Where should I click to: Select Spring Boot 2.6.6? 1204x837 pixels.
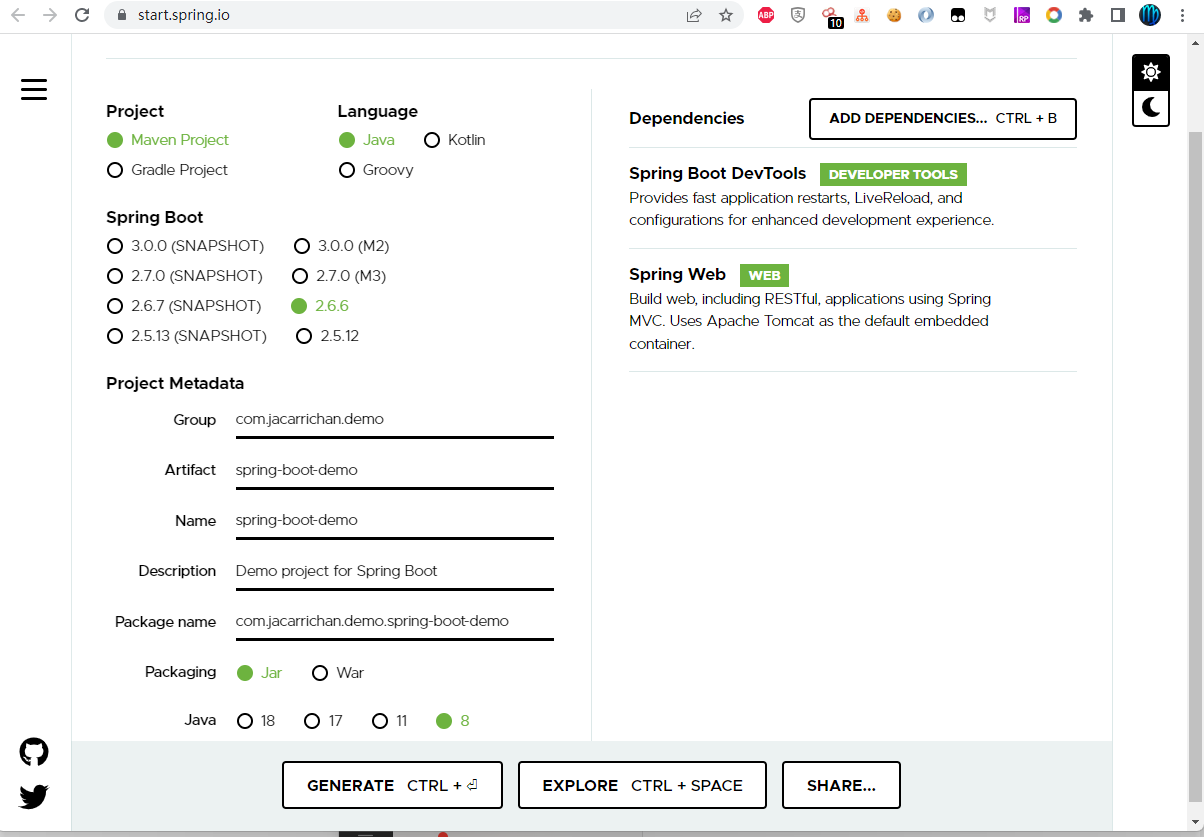click(x=320, y=306)
